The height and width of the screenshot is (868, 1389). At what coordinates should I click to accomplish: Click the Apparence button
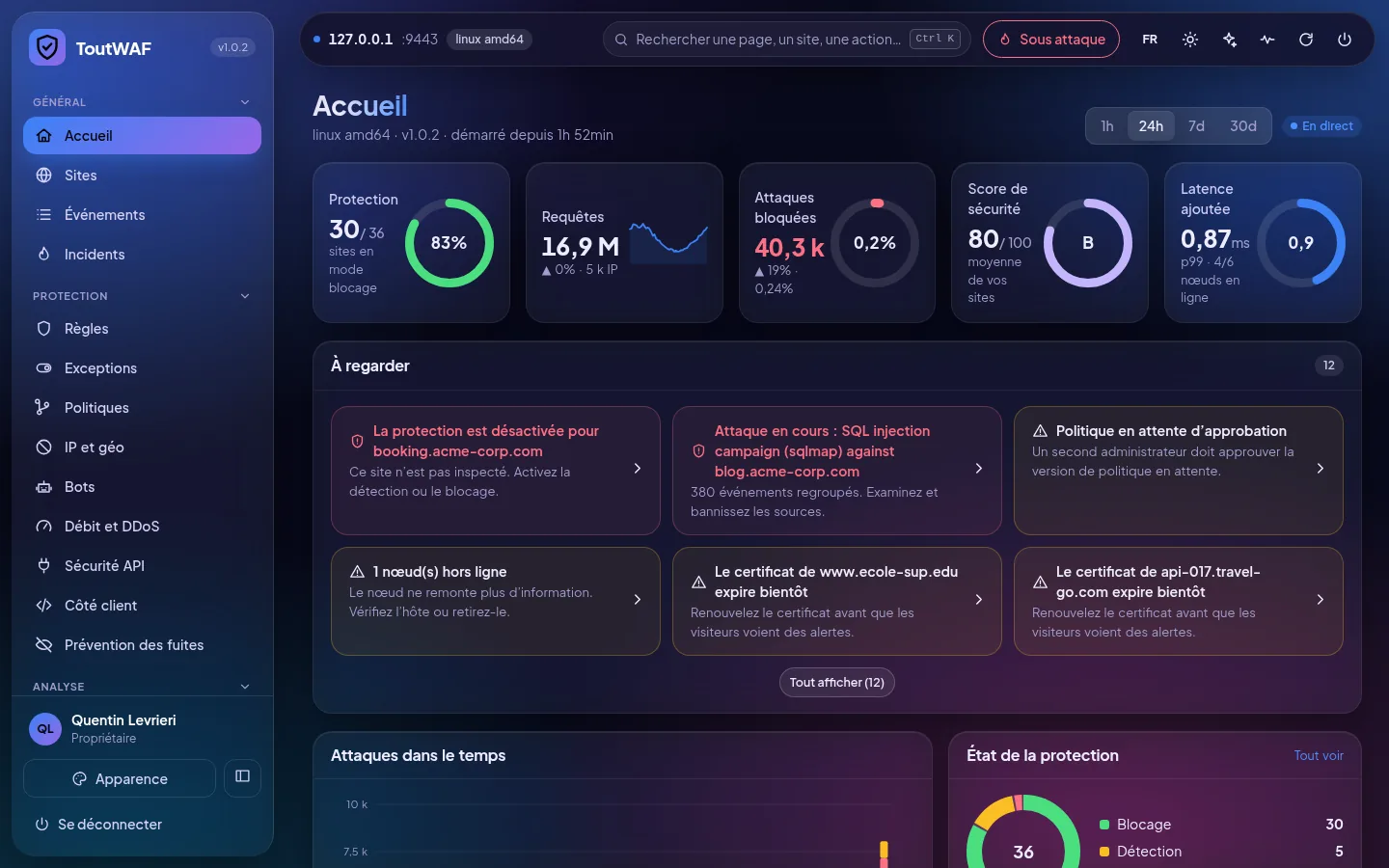[120, 778]
